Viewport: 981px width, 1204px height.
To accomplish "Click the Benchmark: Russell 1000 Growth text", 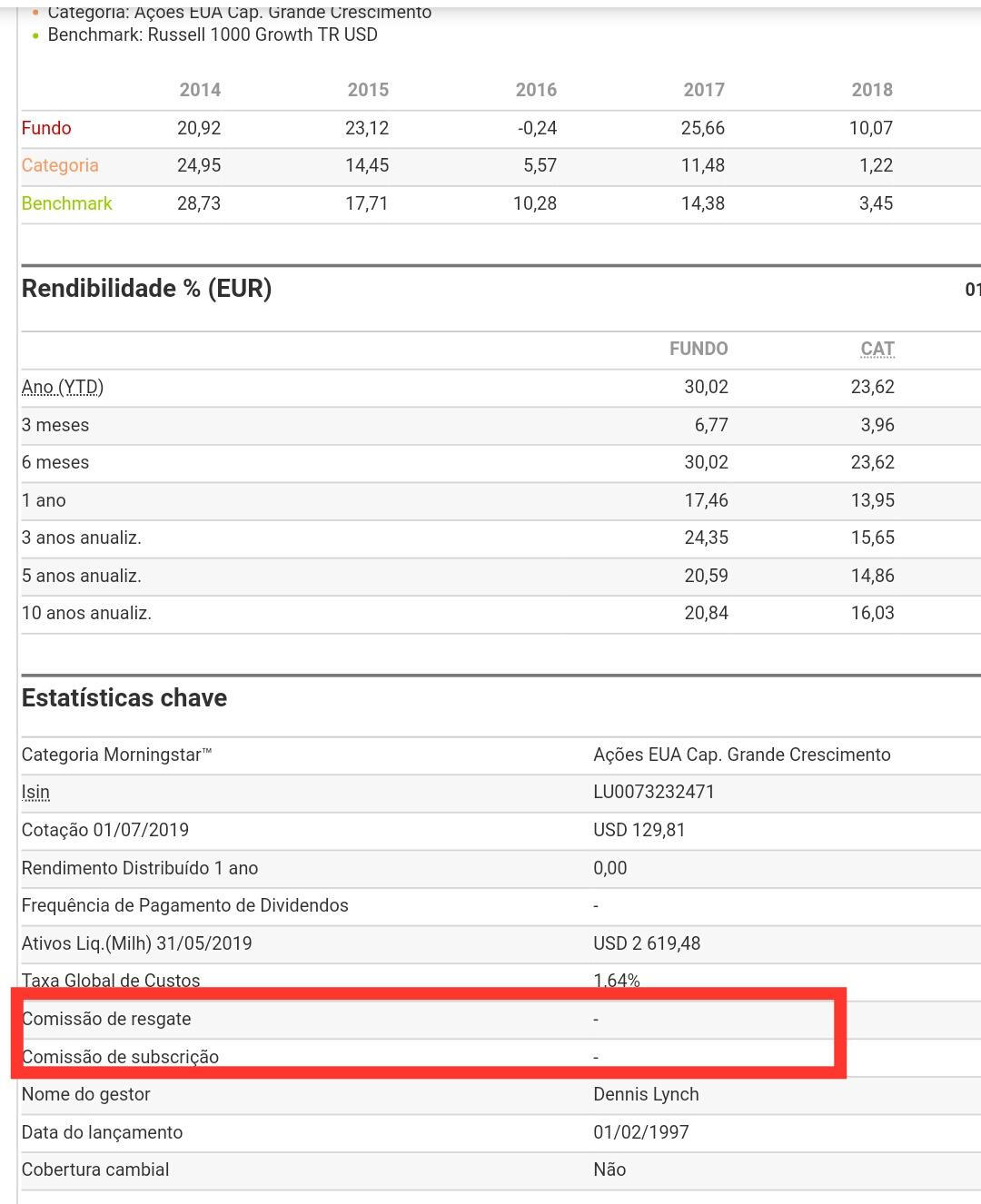I will (x=213, y=35).
